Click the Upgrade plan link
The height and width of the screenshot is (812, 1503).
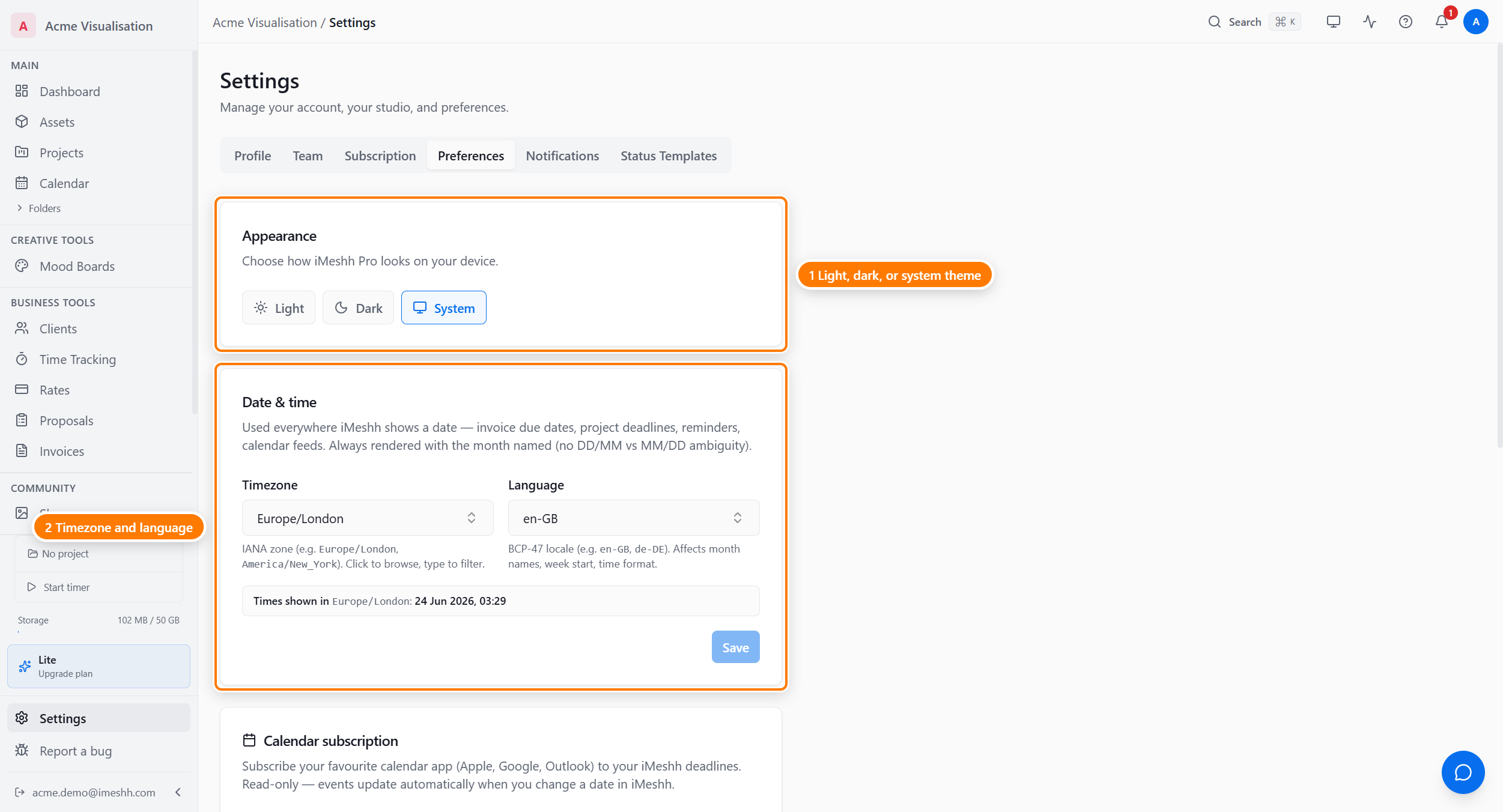(65, 673)
